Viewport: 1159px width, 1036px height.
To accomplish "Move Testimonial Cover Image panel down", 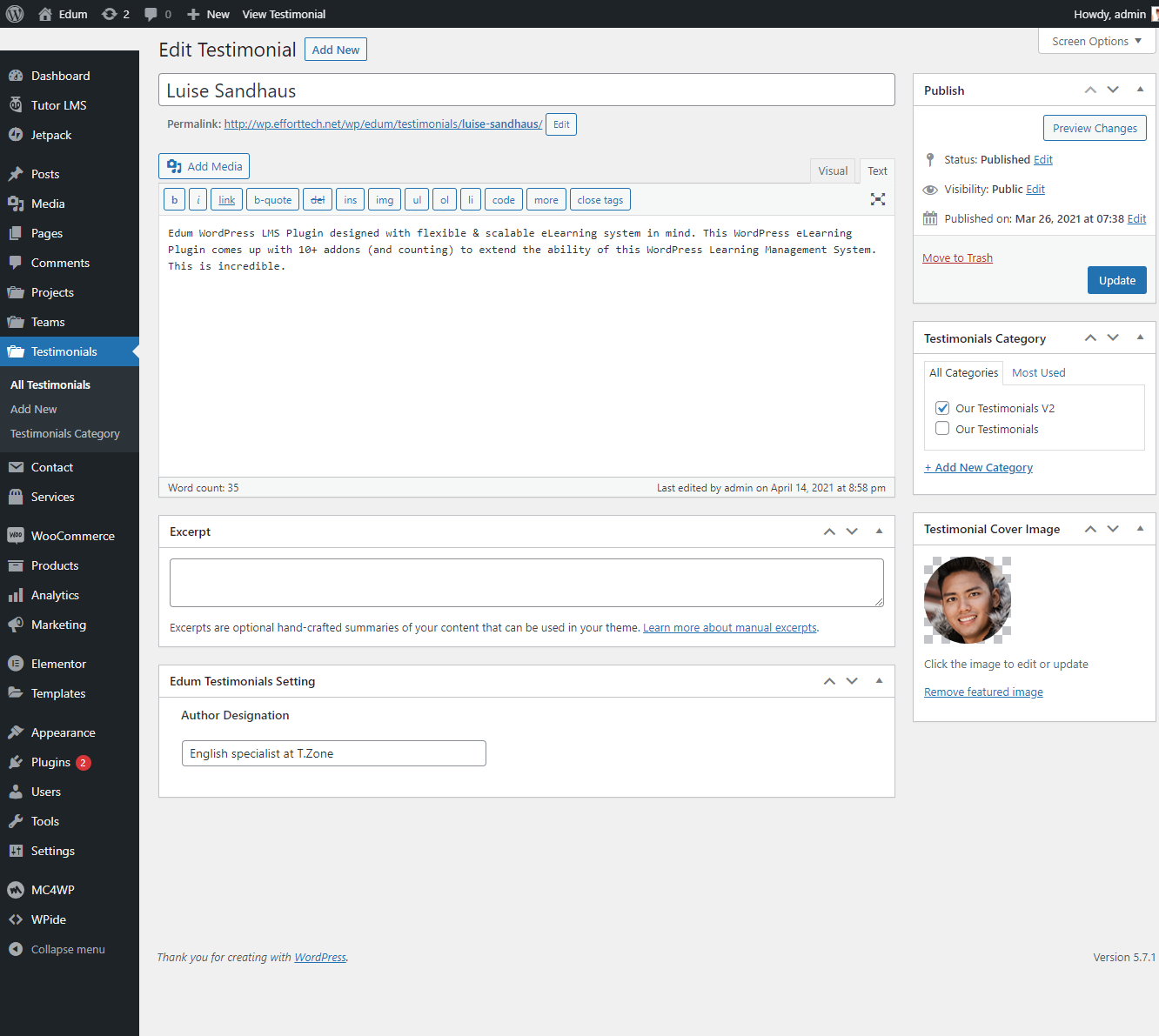I will point(1113,529).
